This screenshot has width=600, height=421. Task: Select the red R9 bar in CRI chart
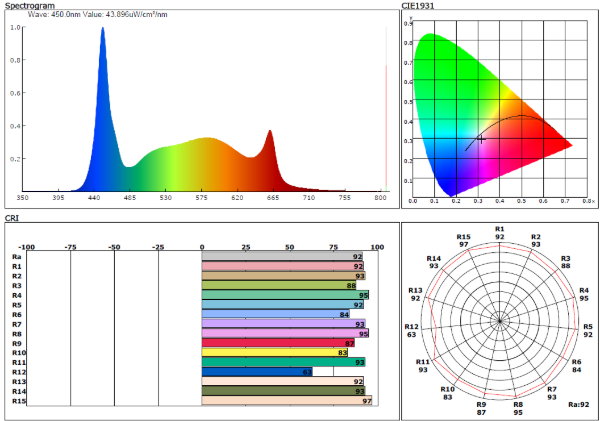point(278,343)
